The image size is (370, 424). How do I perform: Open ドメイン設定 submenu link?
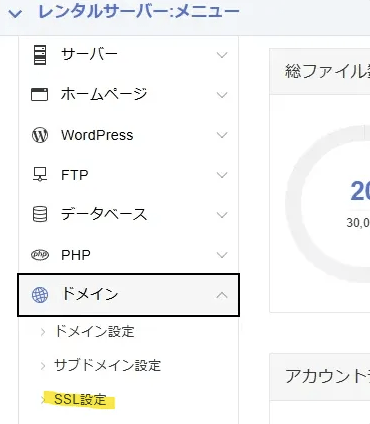(94, 332)
